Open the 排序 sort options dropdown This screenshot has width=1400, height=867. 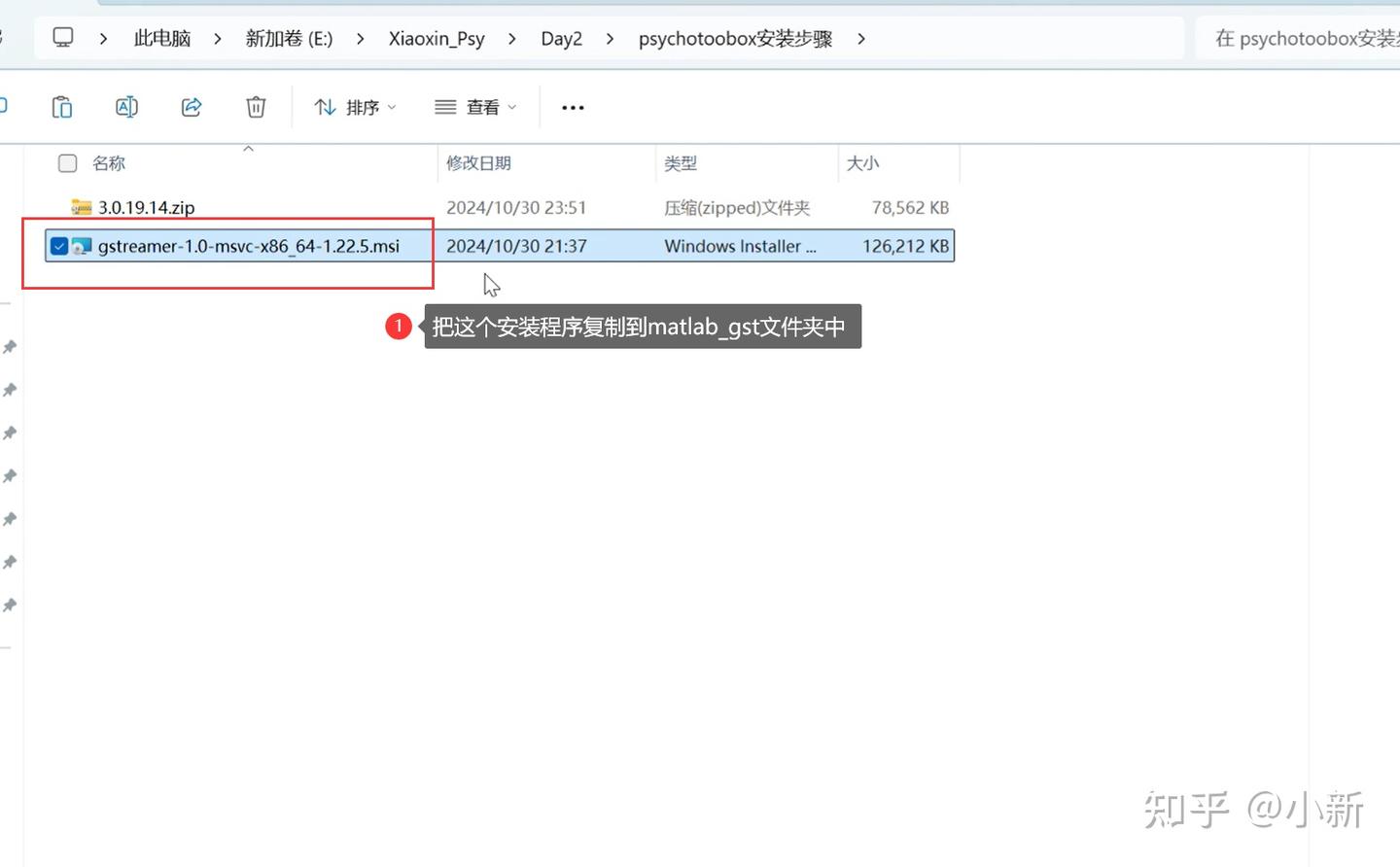tap(355, 107)
